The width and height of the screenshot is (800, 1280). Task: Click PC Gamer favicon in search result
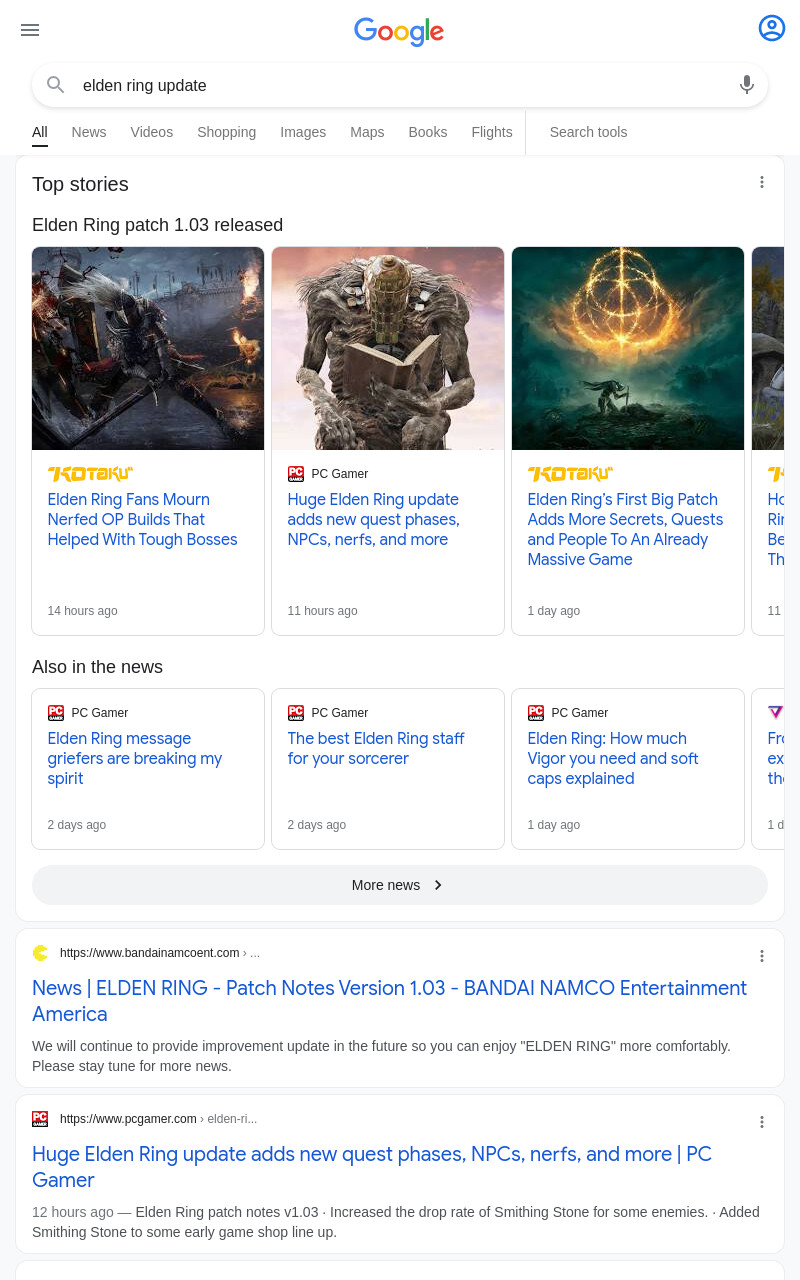click(40, 1119)
